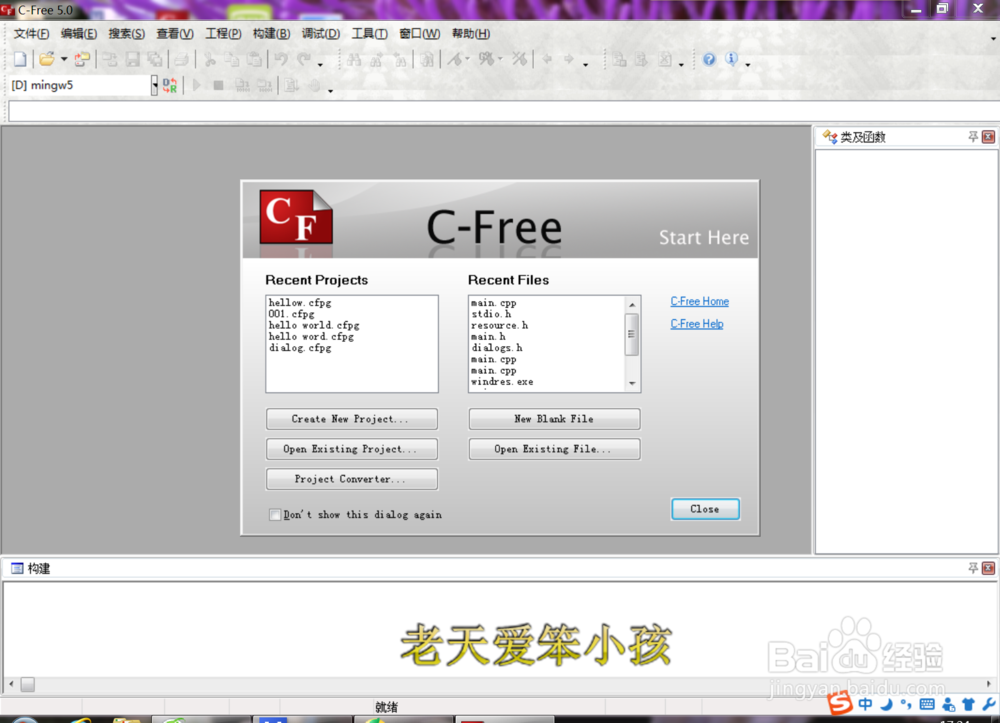Click the Save All toolbar icon
The height and width of the screenshot is (723, 1000).
click(155, 59)
